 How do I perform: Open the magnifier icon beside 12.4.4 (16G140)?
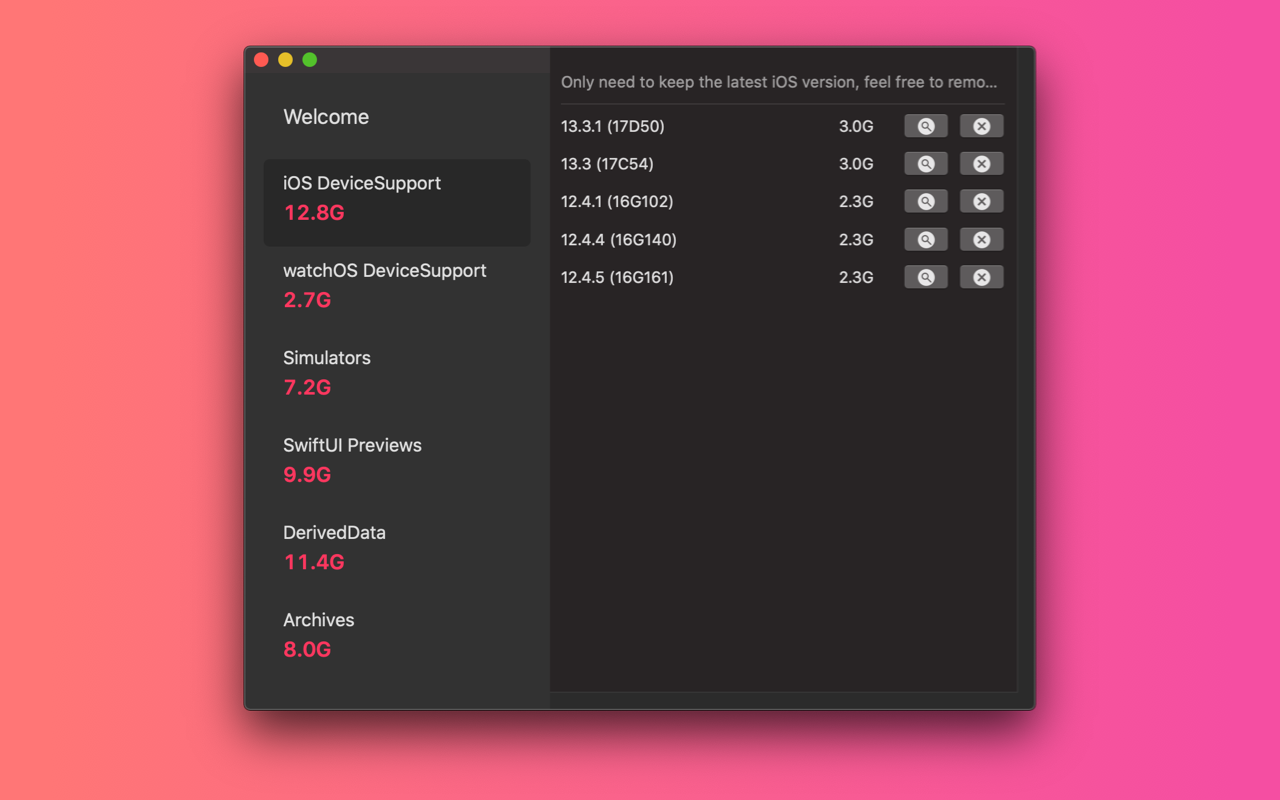click(x=925, y=239)
